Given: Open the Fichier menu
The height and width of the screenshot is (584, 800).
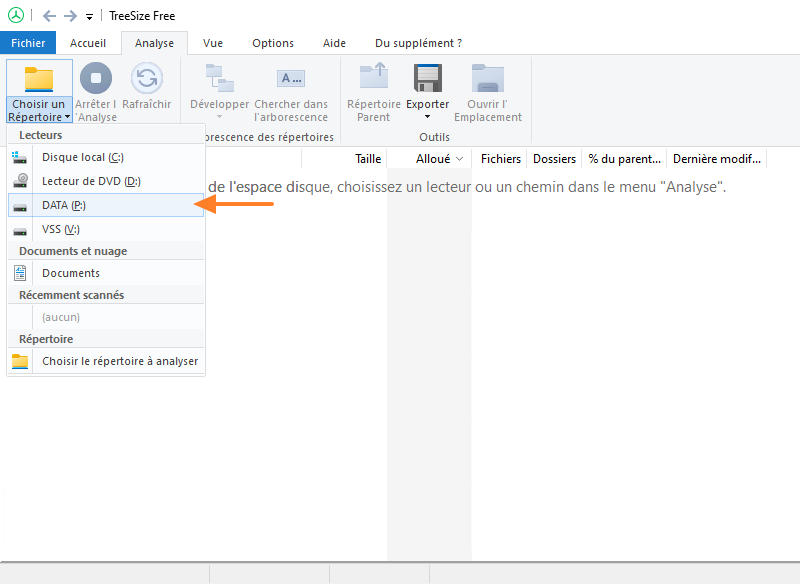Looking at the screenshot, I should [27, 43].
